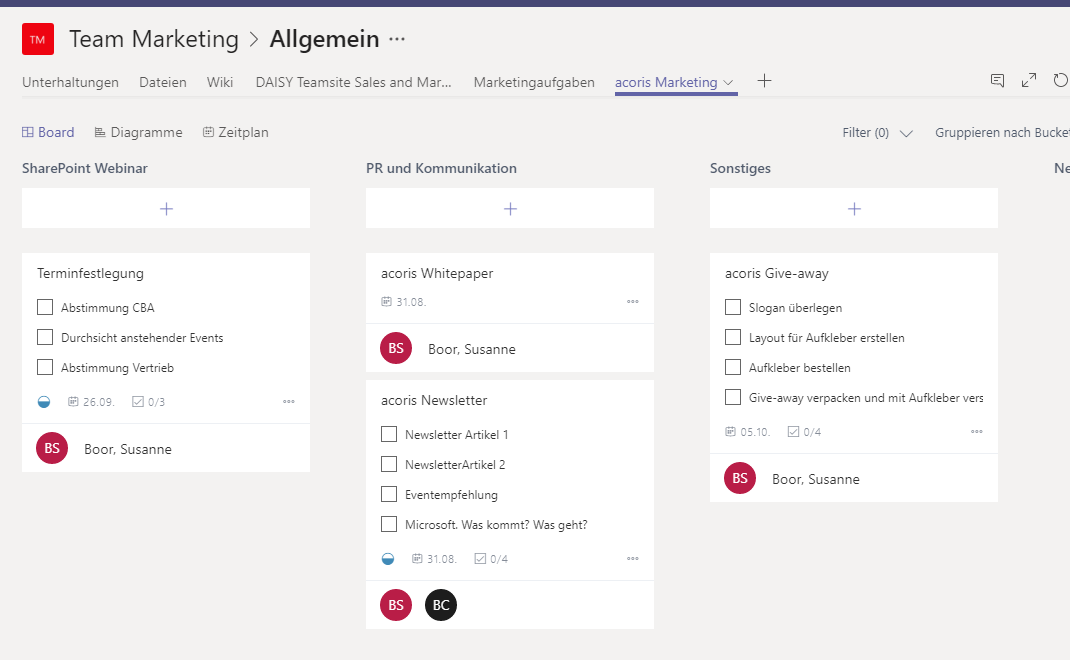Click the red TM team avatar
This screenshot has height=660, width=1070.
coord(38,39)
